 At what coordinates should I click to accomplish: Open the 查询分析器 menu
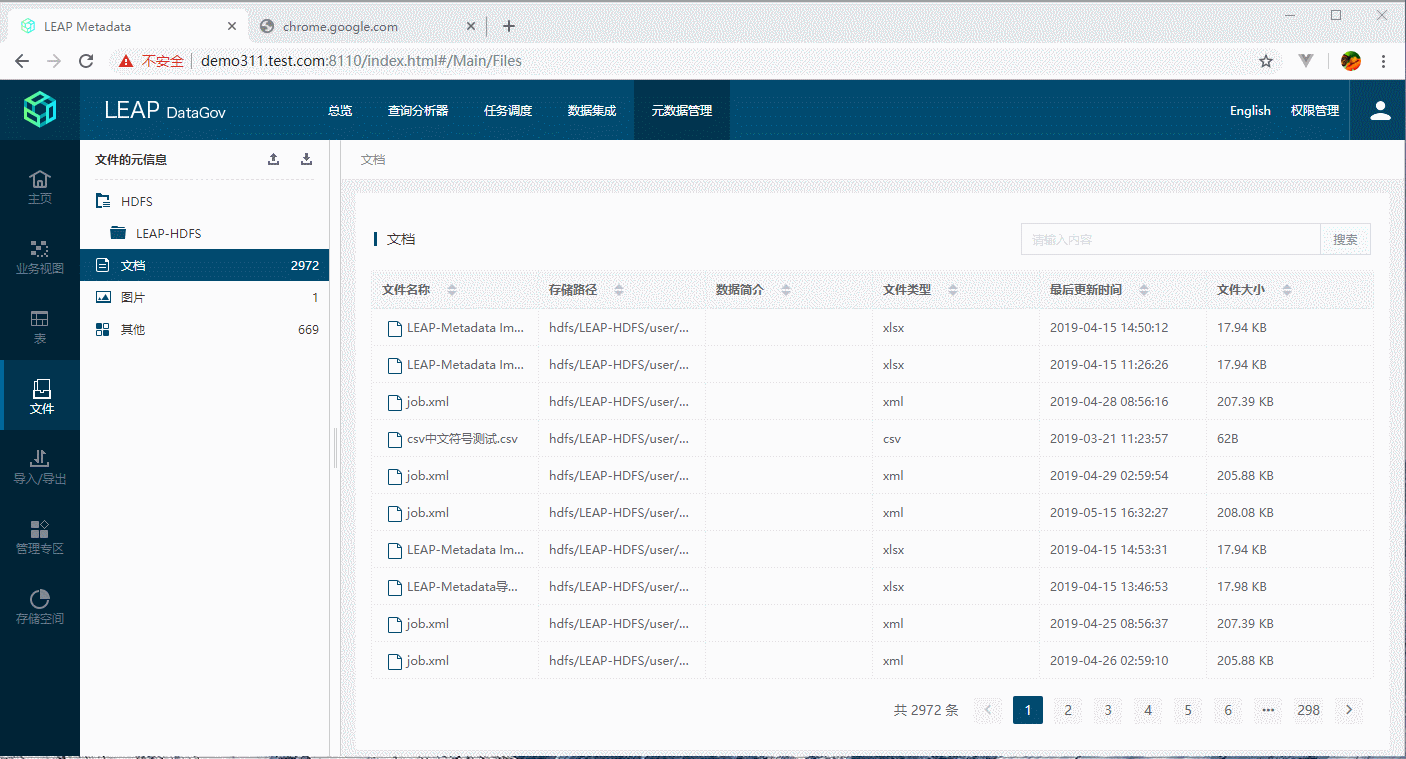click(x=418, y=110)
